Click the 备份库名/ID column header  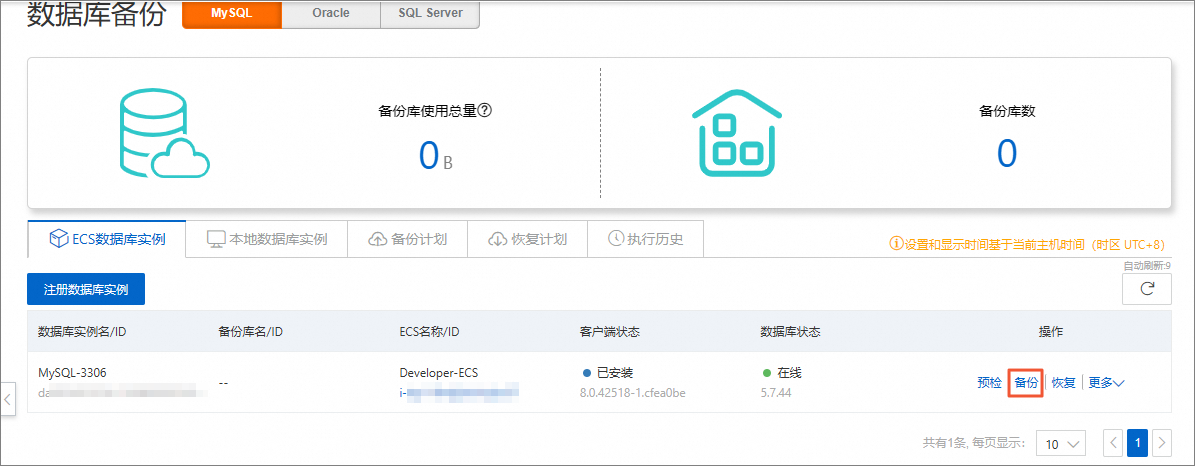(251, 332)
